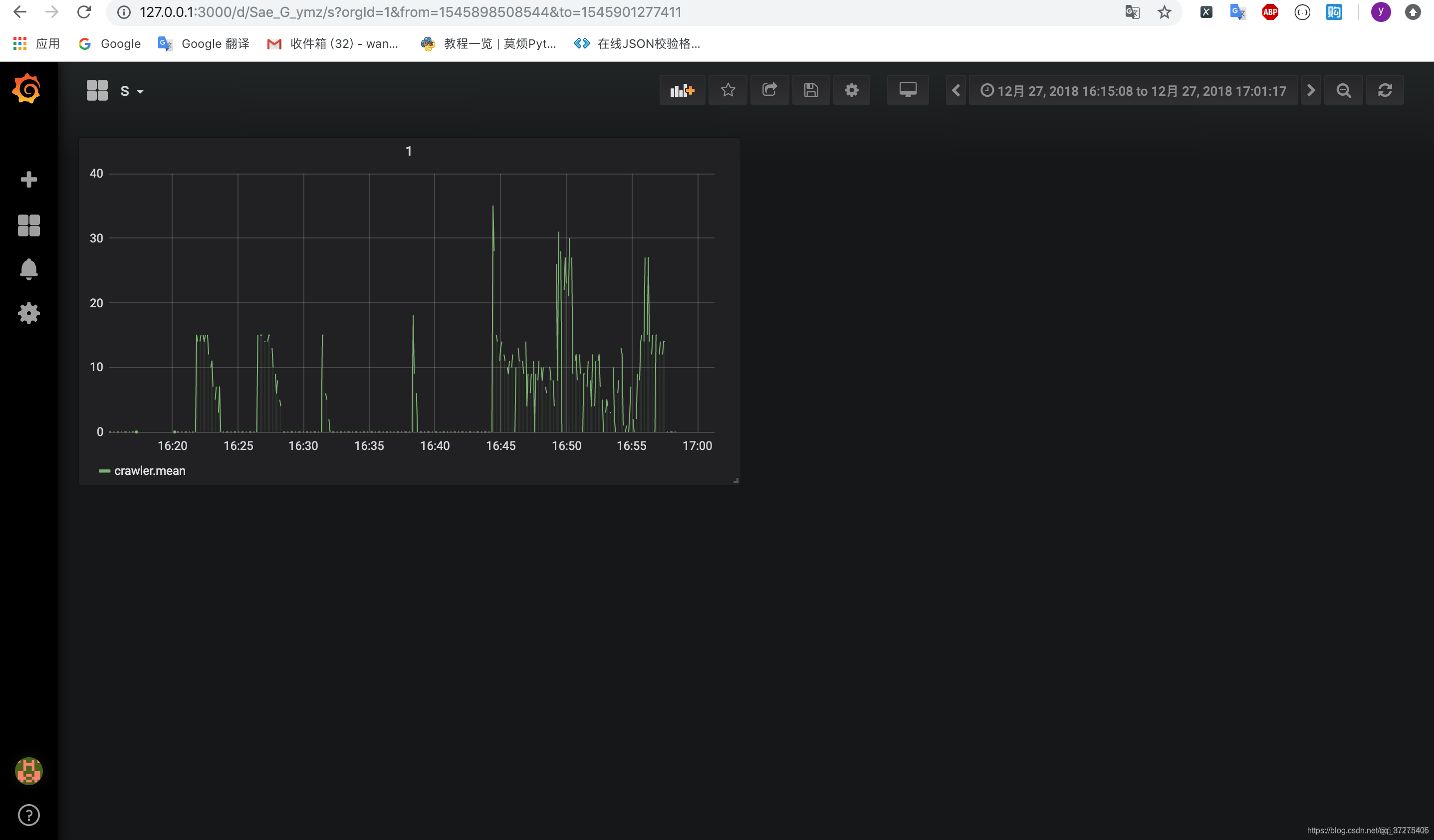Open the blue square extension icon
The height and width of the screenshot is (840, 1434).
(1334, 12)
